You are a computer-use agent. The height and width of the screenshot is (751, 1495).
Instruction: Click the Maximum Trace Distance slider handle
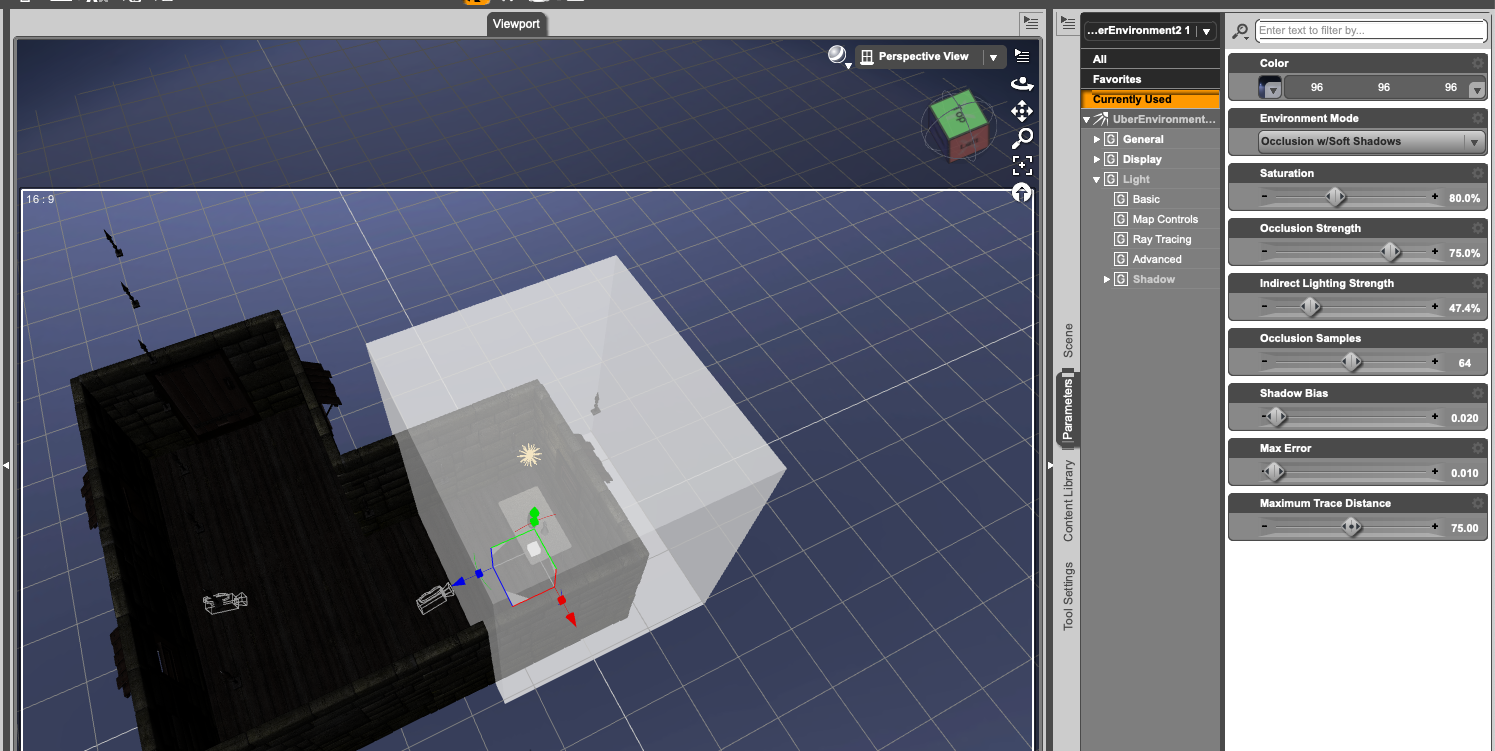(1352, 527)
